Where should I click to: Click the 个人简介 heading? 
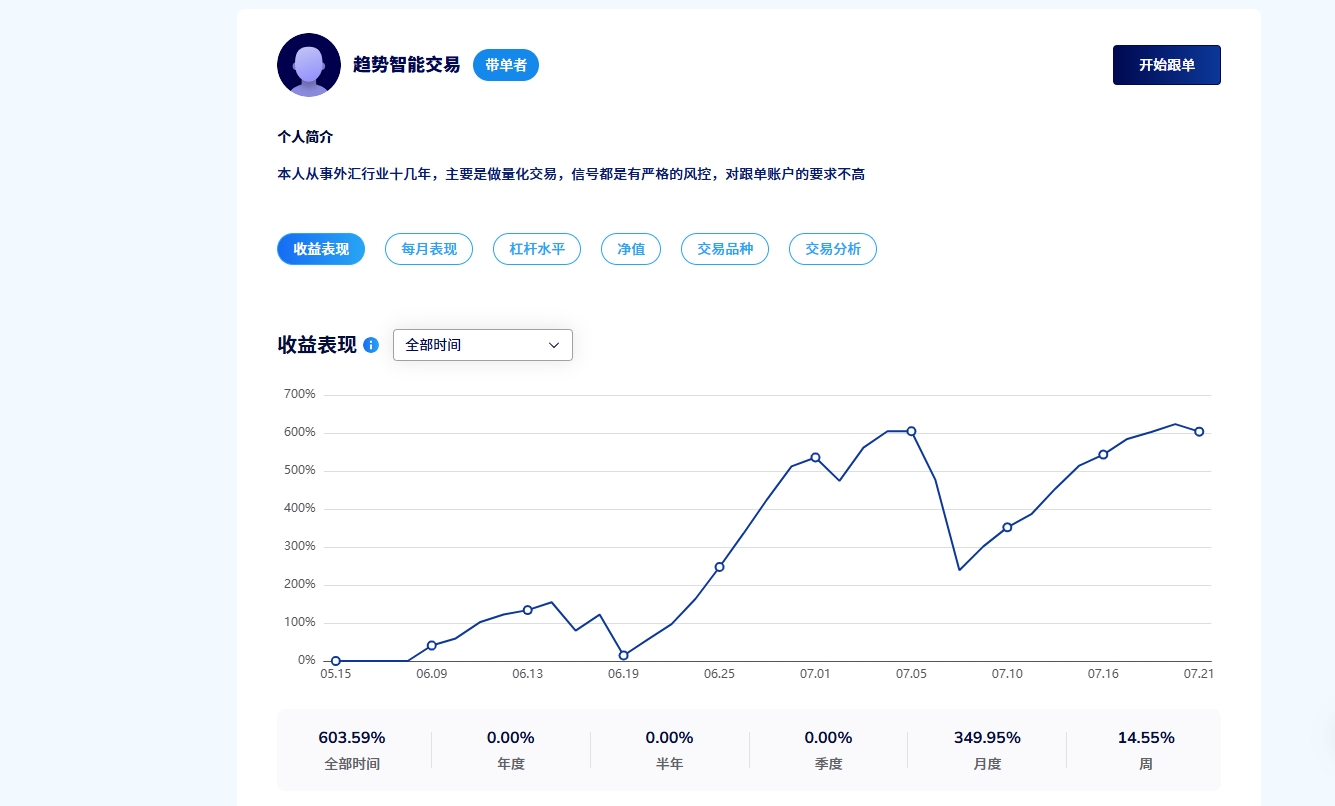pos(305,137)
